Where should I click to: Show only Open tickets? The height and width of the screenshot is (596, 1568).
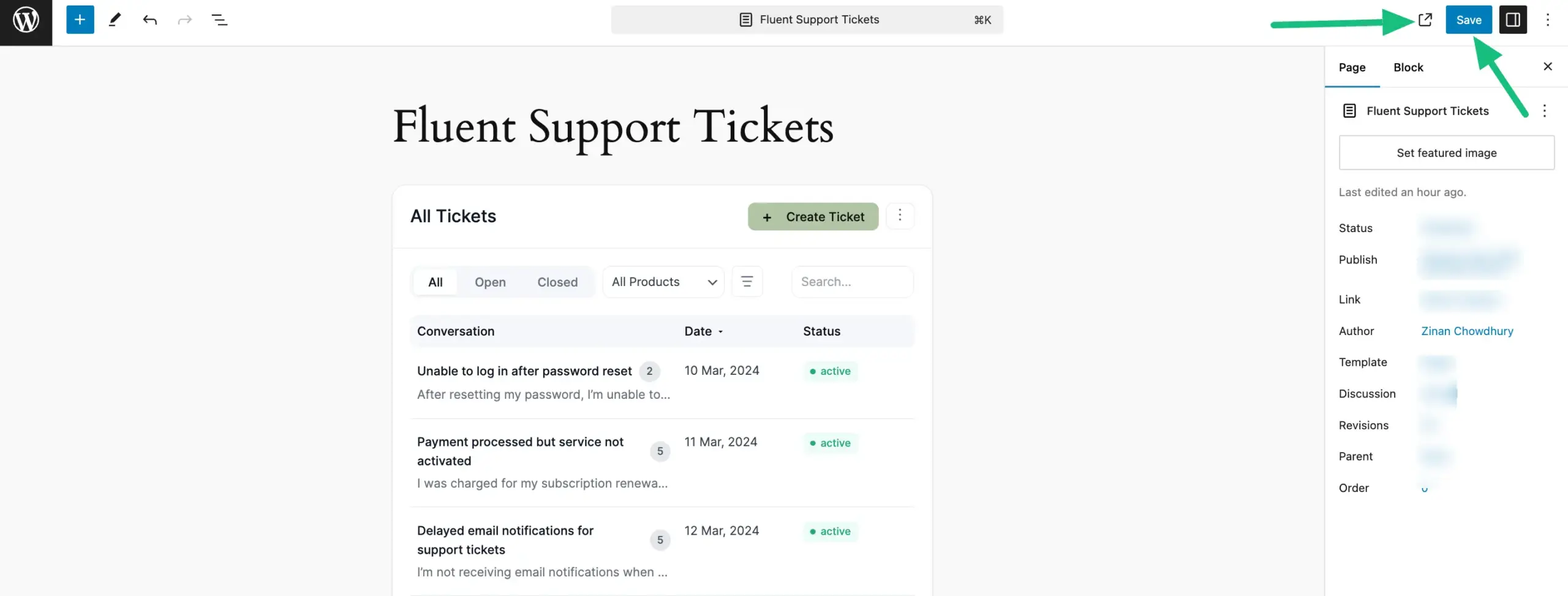click(x=490, y=282)
